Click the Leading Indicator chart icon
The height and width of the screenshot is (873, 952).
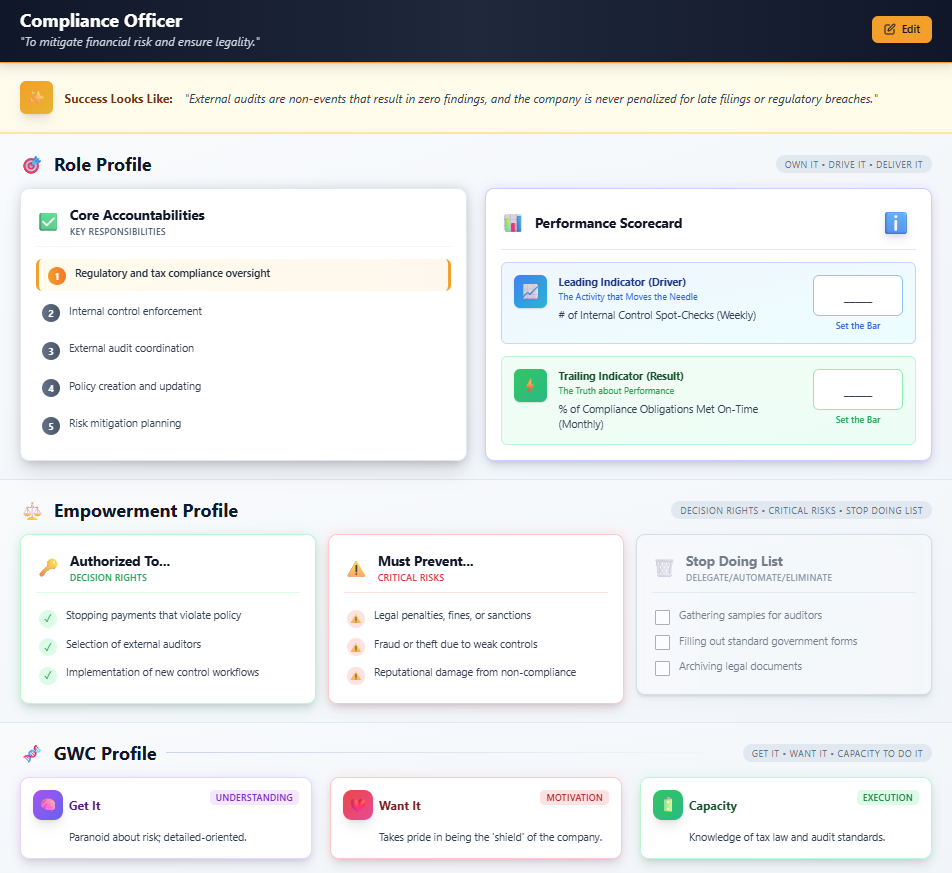coord(530,292)
